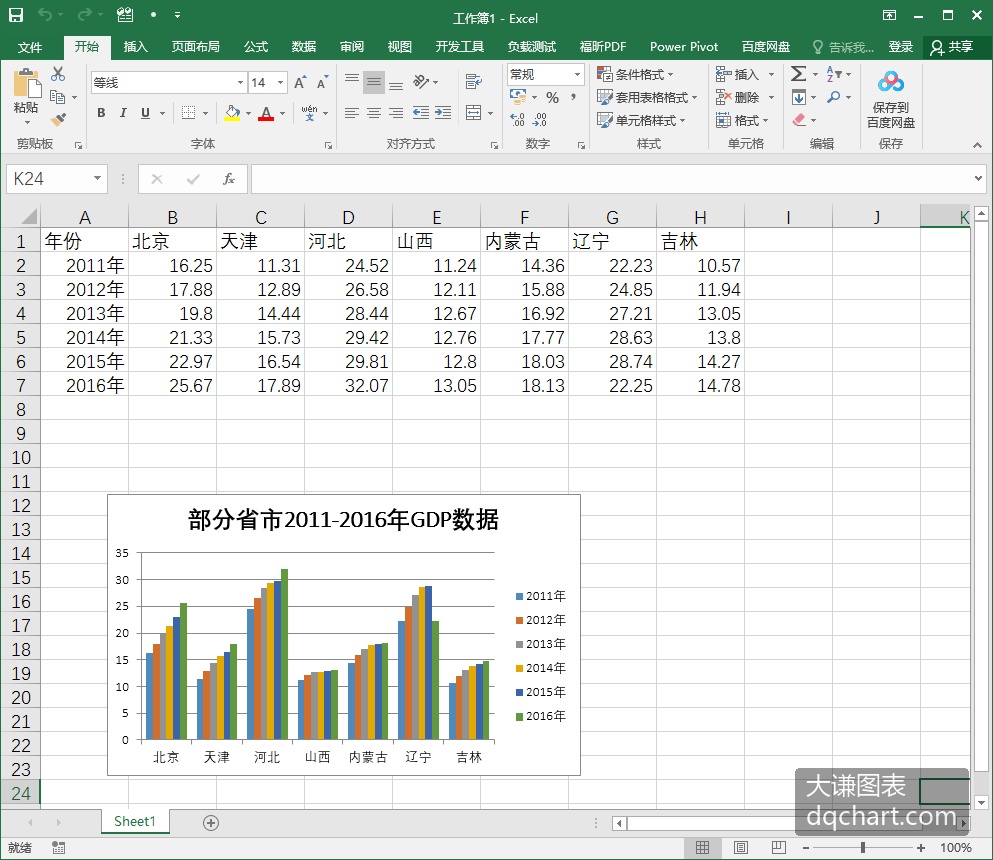Open the font size dropdown showing 14

pyautogui.click(x=281, y=82)
